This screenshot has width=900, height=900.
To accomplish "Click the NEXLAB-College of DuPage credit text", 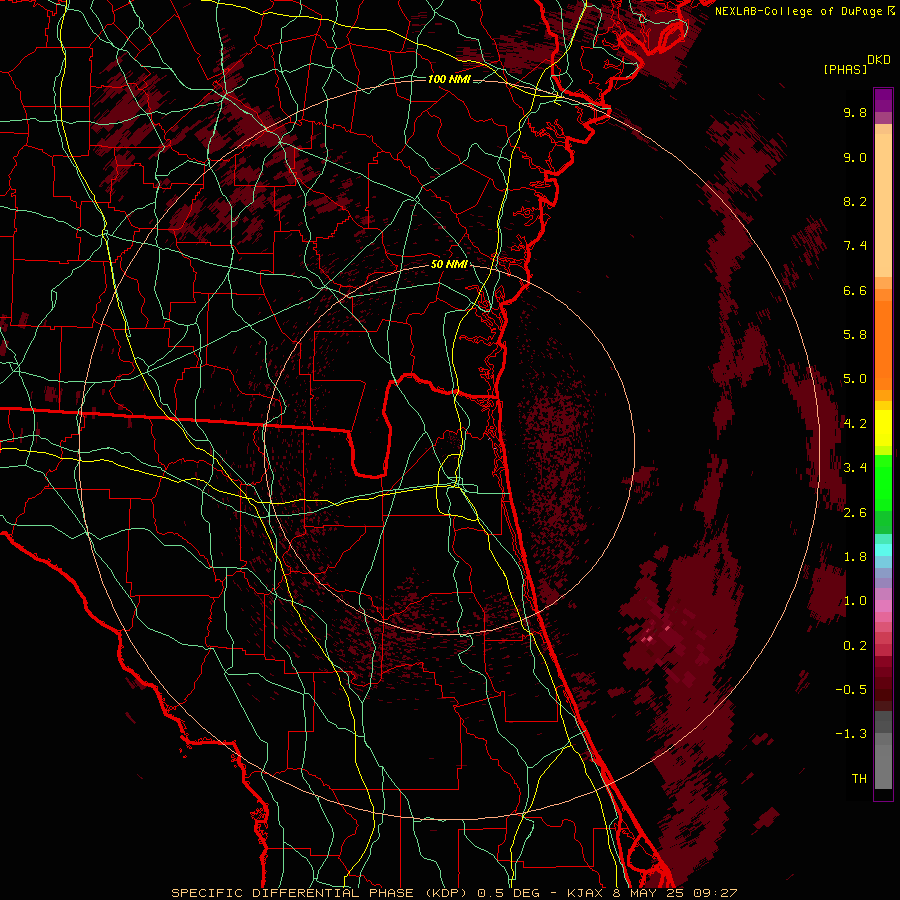I will 804,11.
